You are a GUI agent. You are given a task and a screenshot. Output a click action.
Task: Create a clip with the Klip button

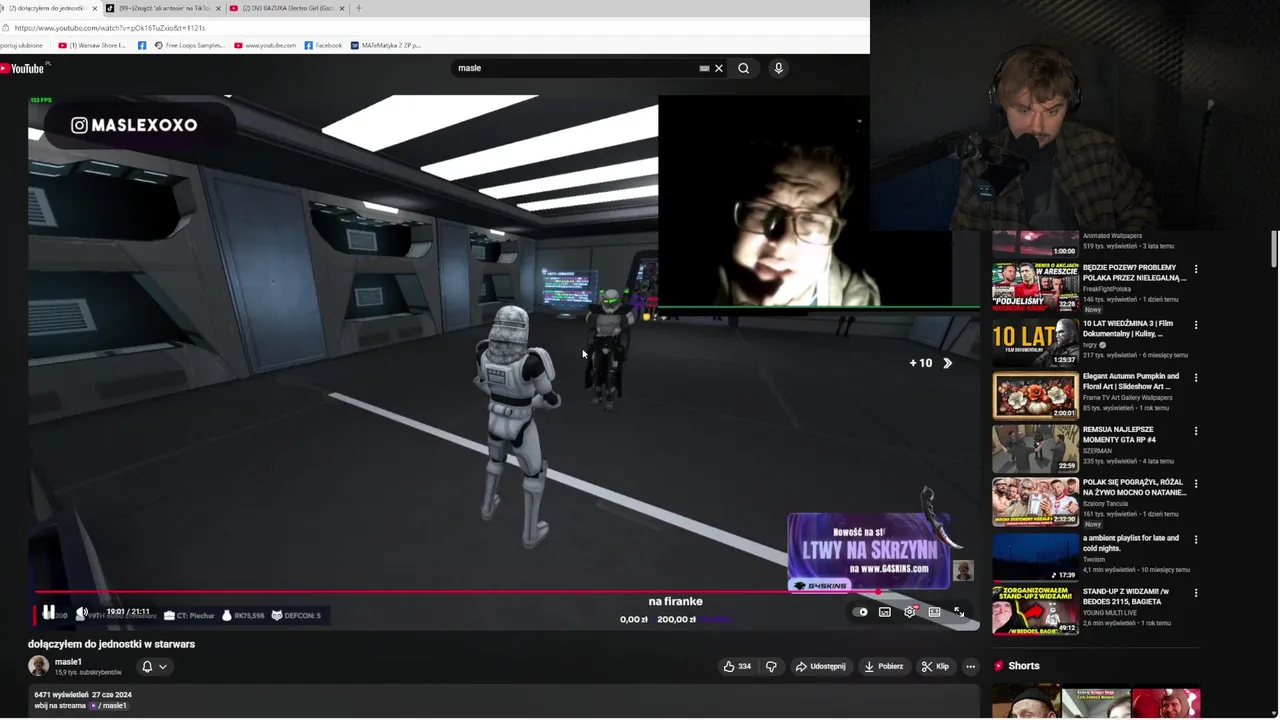[935, 666]
